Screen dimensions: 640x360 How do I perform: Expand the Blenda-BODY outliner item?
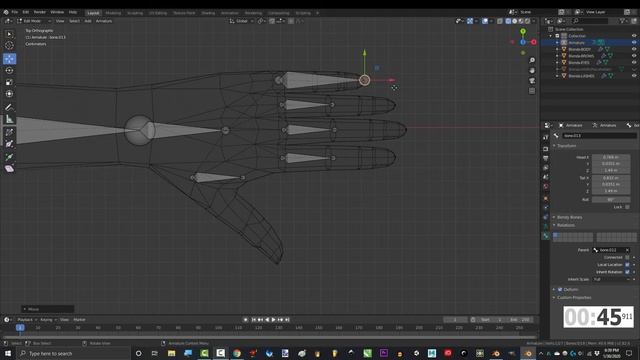[557, 49]
